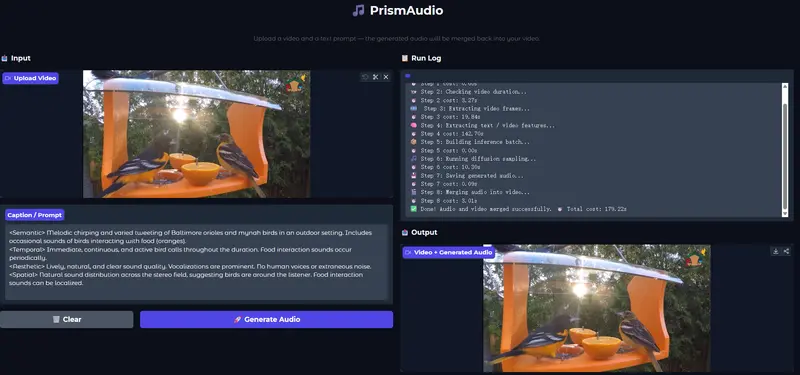Viewport: 800px width, 375px height.
Task: Click the trim scissors icon on the input video
Action: click(x=376, y=77)
